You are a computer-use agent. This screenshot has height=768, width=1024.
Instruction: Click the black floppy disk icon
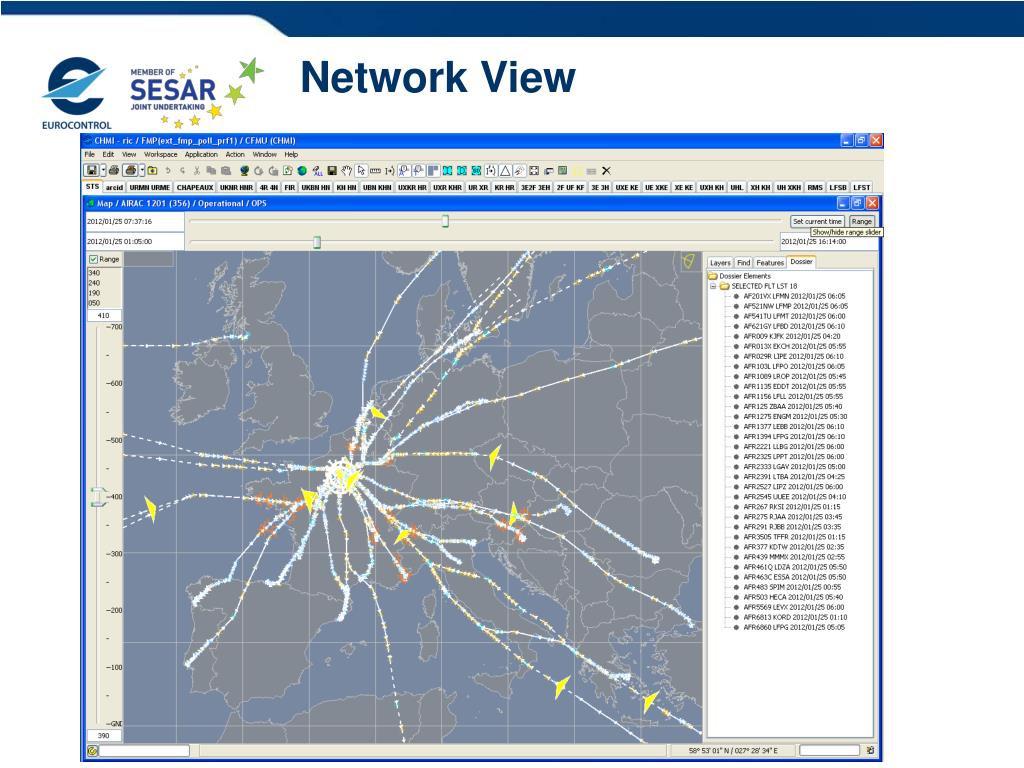click(x=332, y=170)
